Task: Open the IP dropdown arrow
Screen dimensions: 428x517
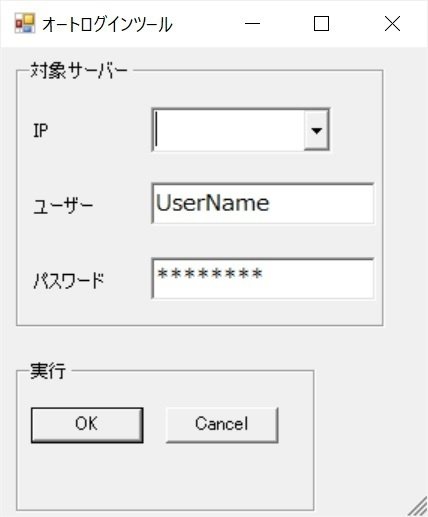Action: point(316,130)
